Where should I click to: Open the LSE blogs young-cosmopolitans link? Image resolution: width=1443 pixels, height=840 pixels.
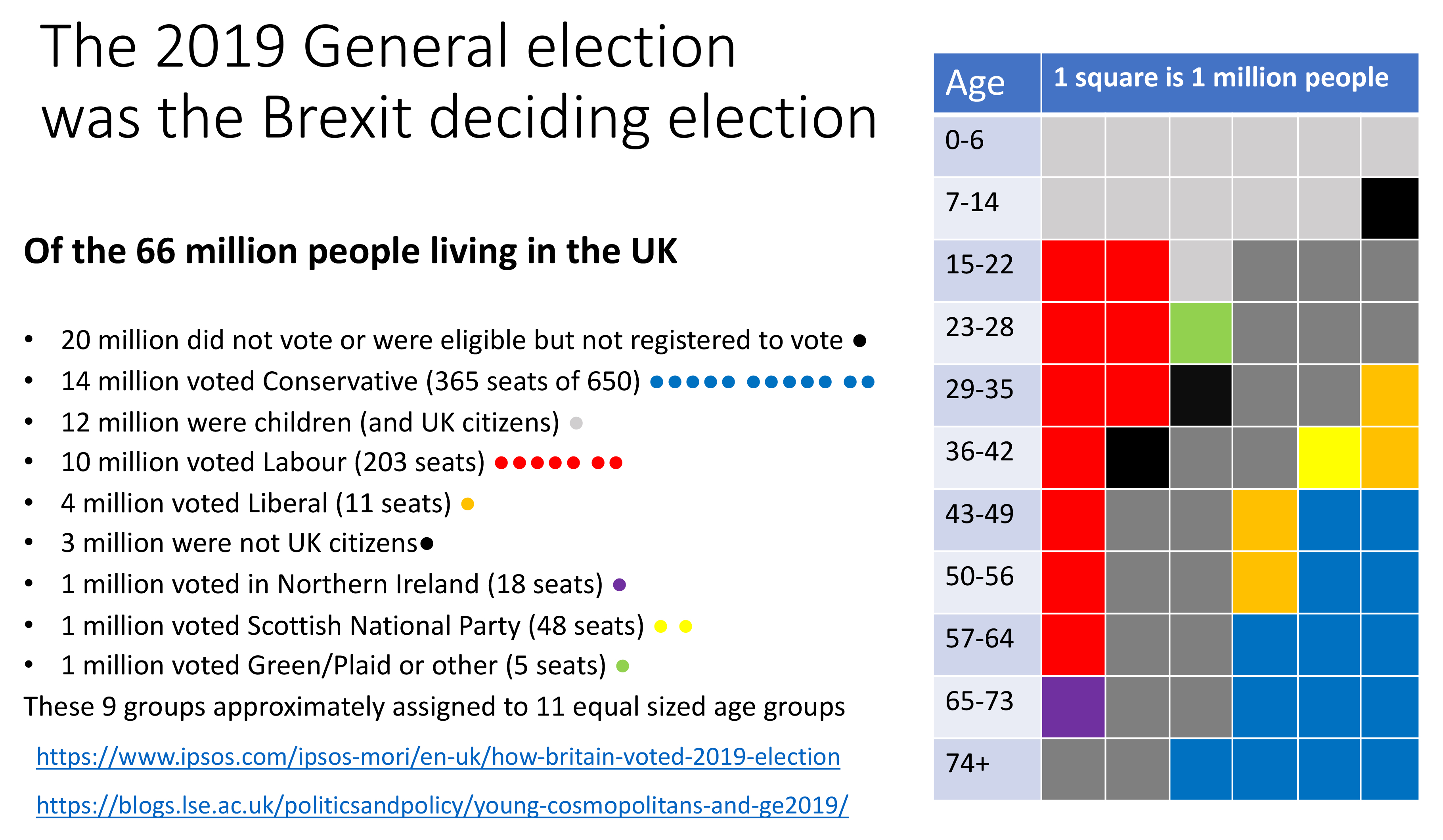point(442,805)
